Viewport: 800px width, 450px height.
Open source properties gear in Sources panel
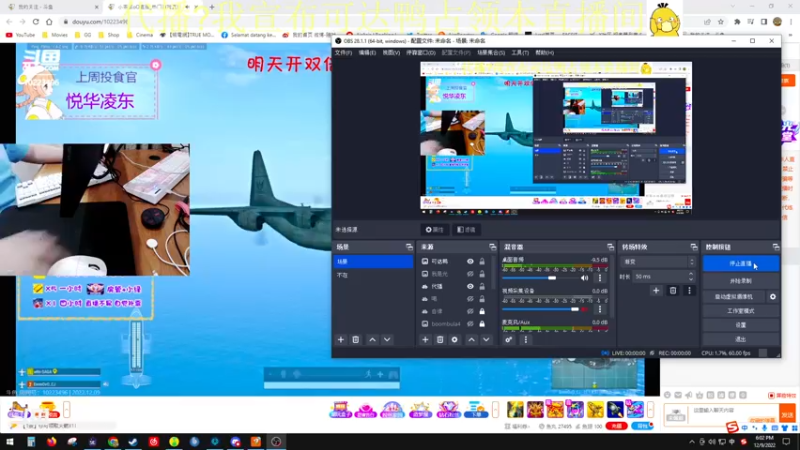[455, 340]
